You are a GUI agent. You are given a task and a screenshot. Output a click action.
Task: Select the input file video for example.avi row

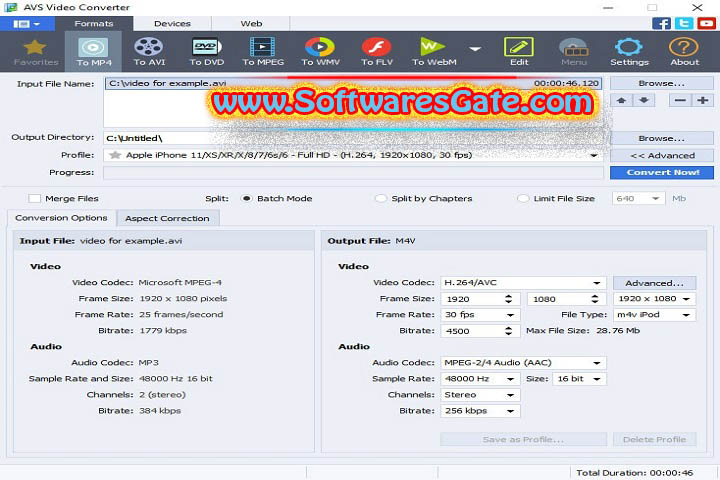coord(354,83)
